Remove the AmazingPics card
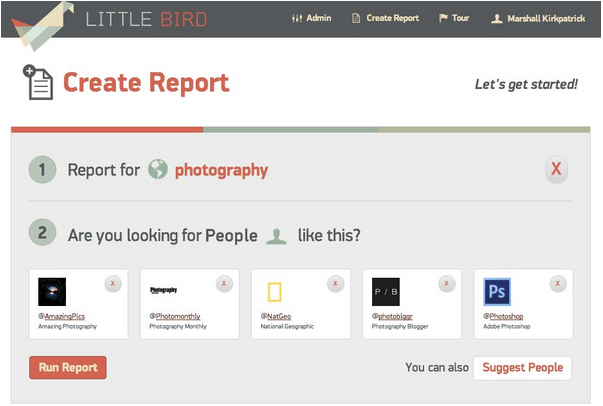This screenshot has height=406, width=603. (113, 284)
